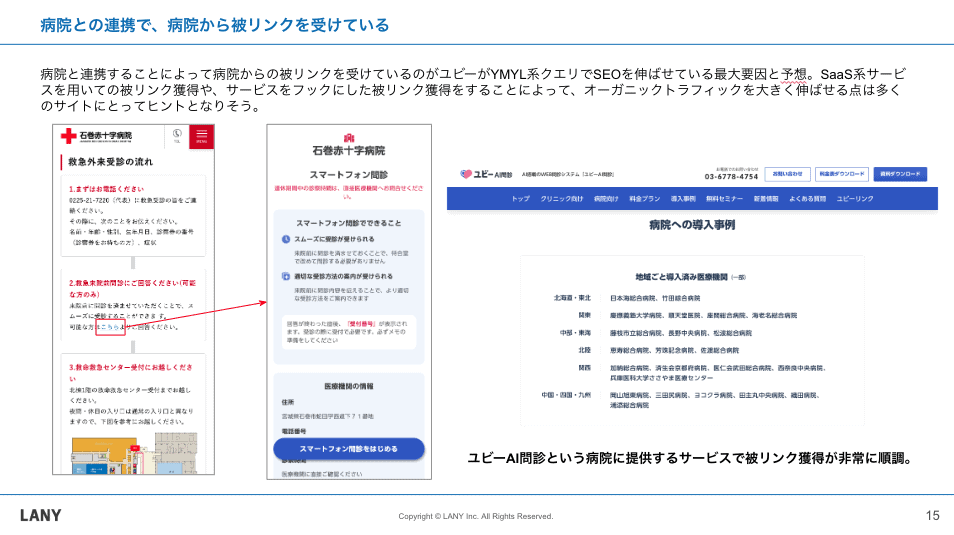The height and width of the screenshot is (535, 954).
Task: Click the 中部・東海 region label
Action: click(x=575, y=333)
